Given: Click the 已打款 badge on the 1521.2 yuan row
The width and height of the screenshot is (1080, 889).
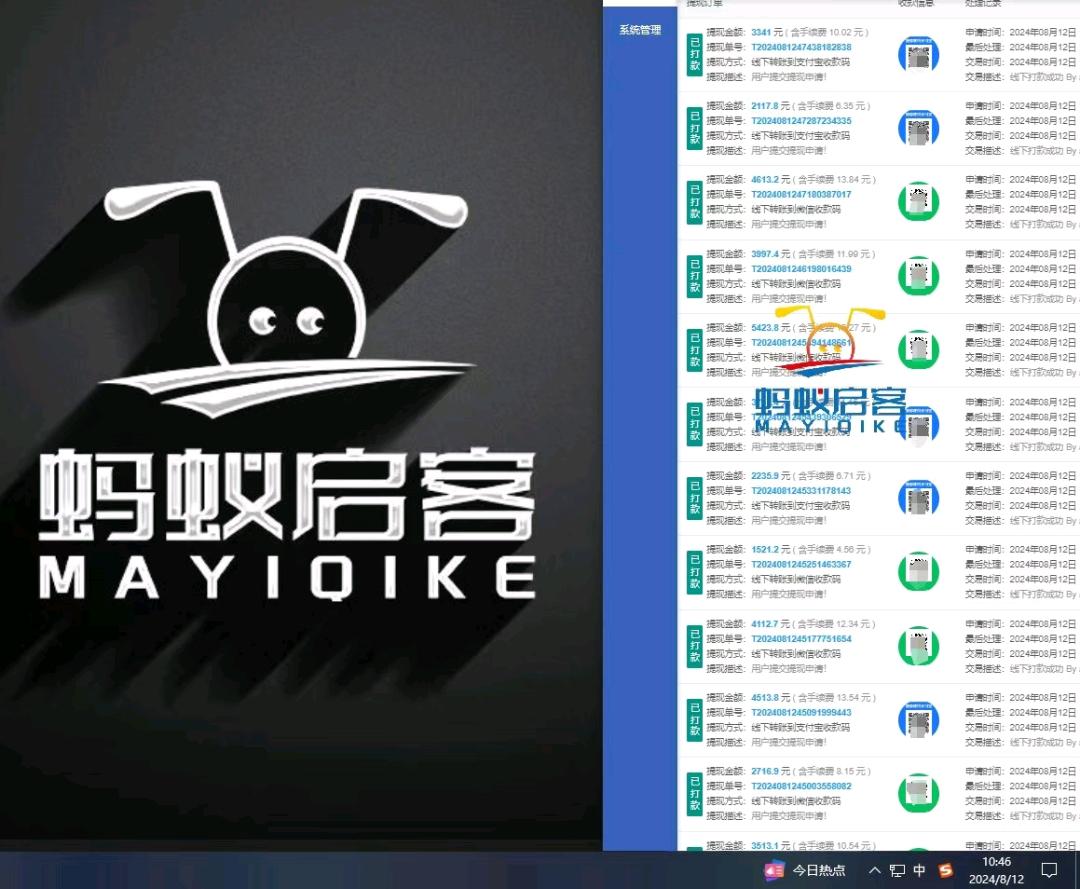Looking at the screenshot, I should (695, 572).
